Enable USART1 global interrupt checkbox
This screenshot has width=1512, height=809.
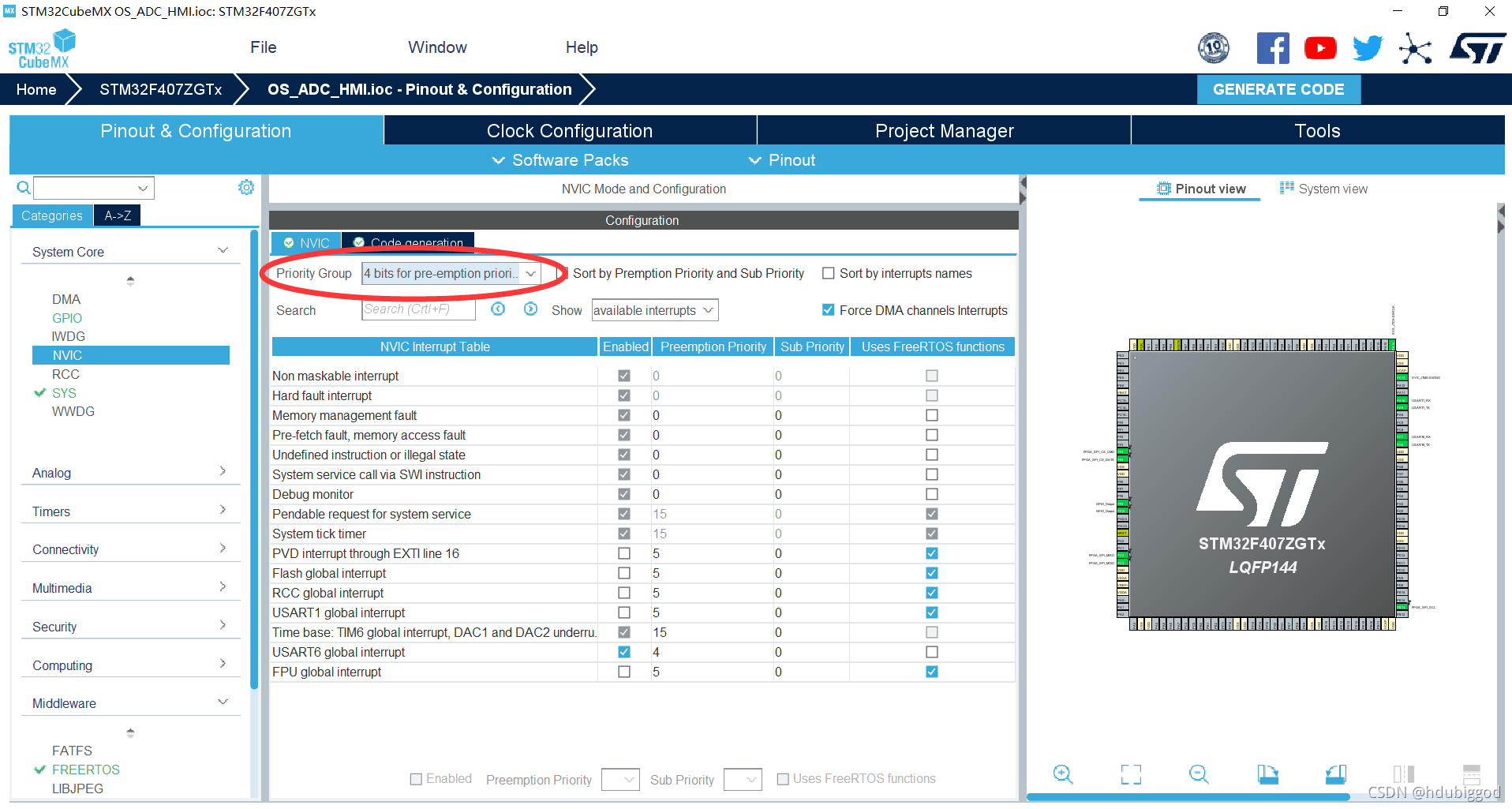point(624,612)
